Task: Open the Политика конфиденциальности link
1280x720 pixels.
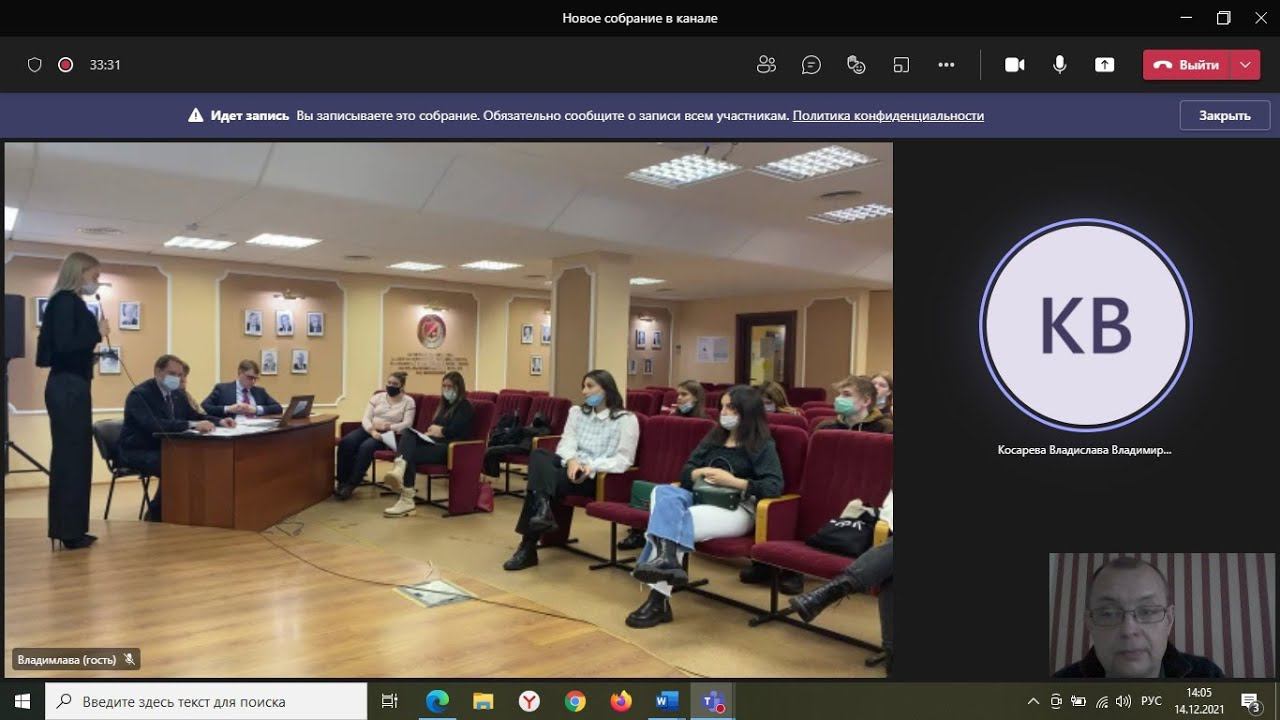Action: pos(888,115)
